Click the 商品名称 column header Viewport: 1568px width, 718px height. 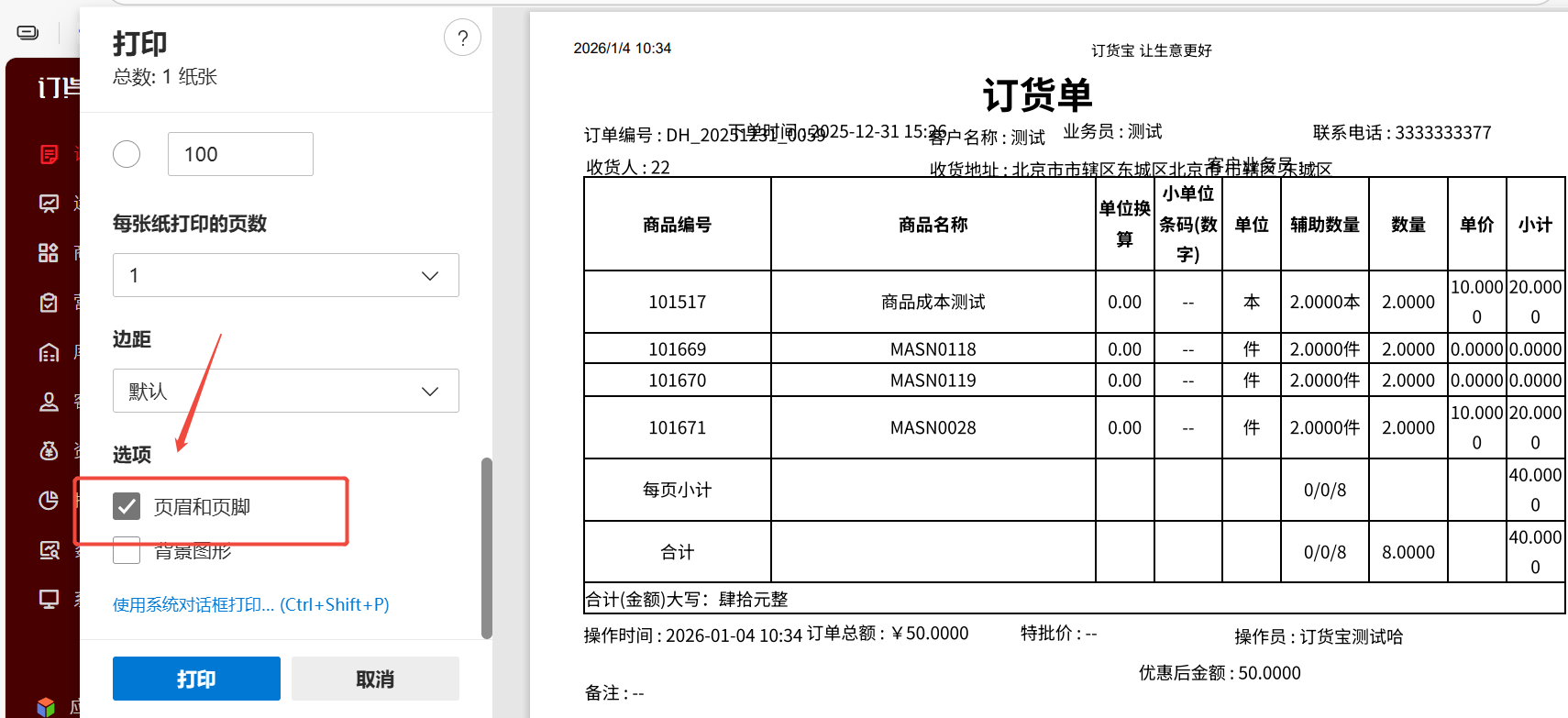click(933, 225)
